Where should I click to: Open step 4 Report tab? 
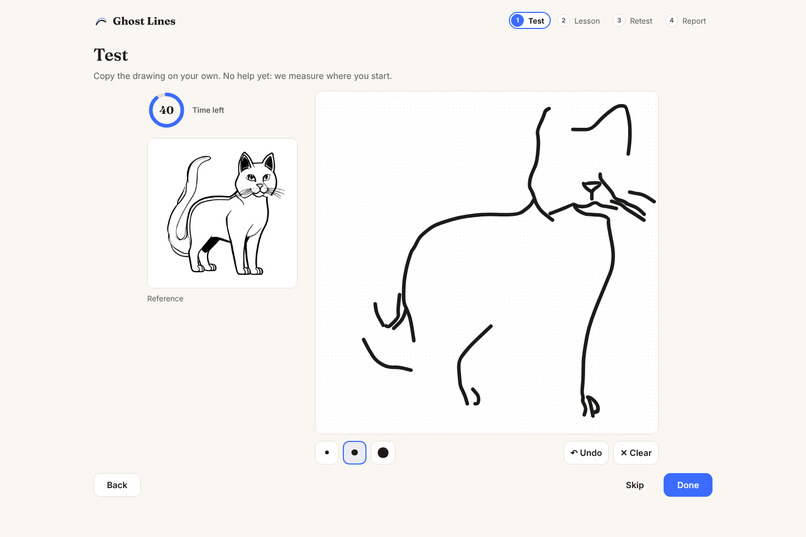[x=686, y=21]
